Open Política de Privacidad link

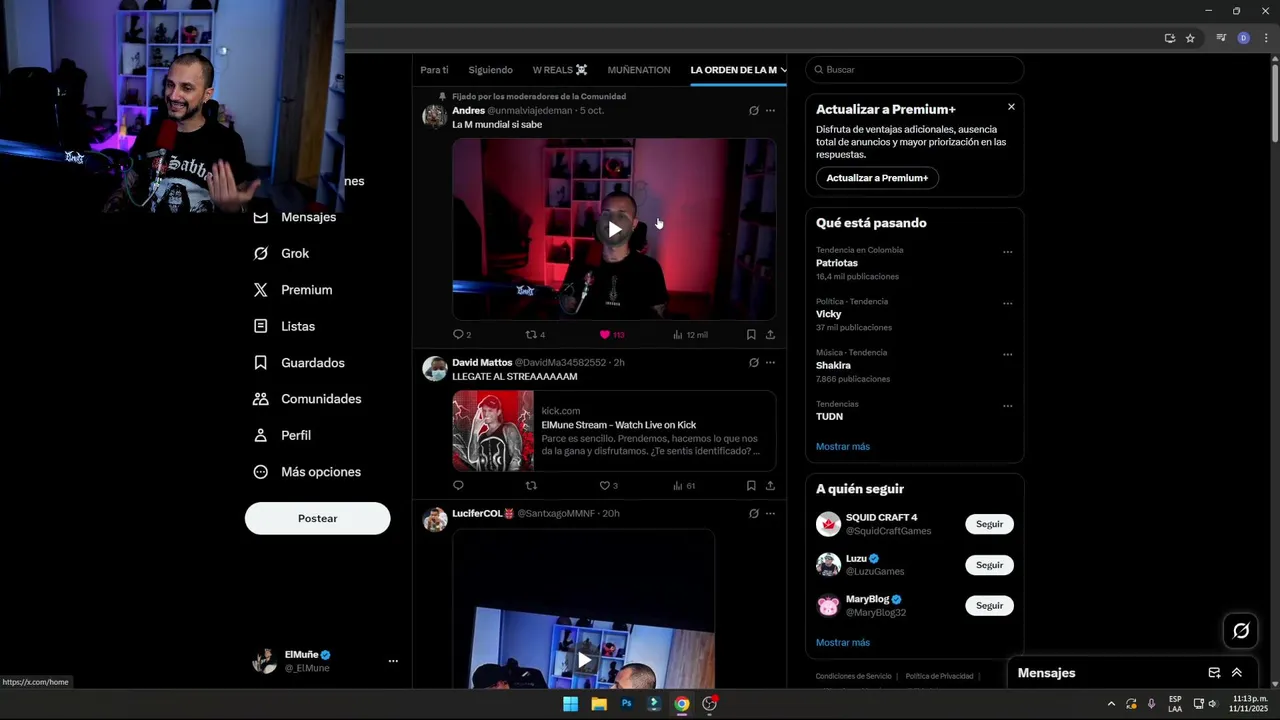coord(939,677)
